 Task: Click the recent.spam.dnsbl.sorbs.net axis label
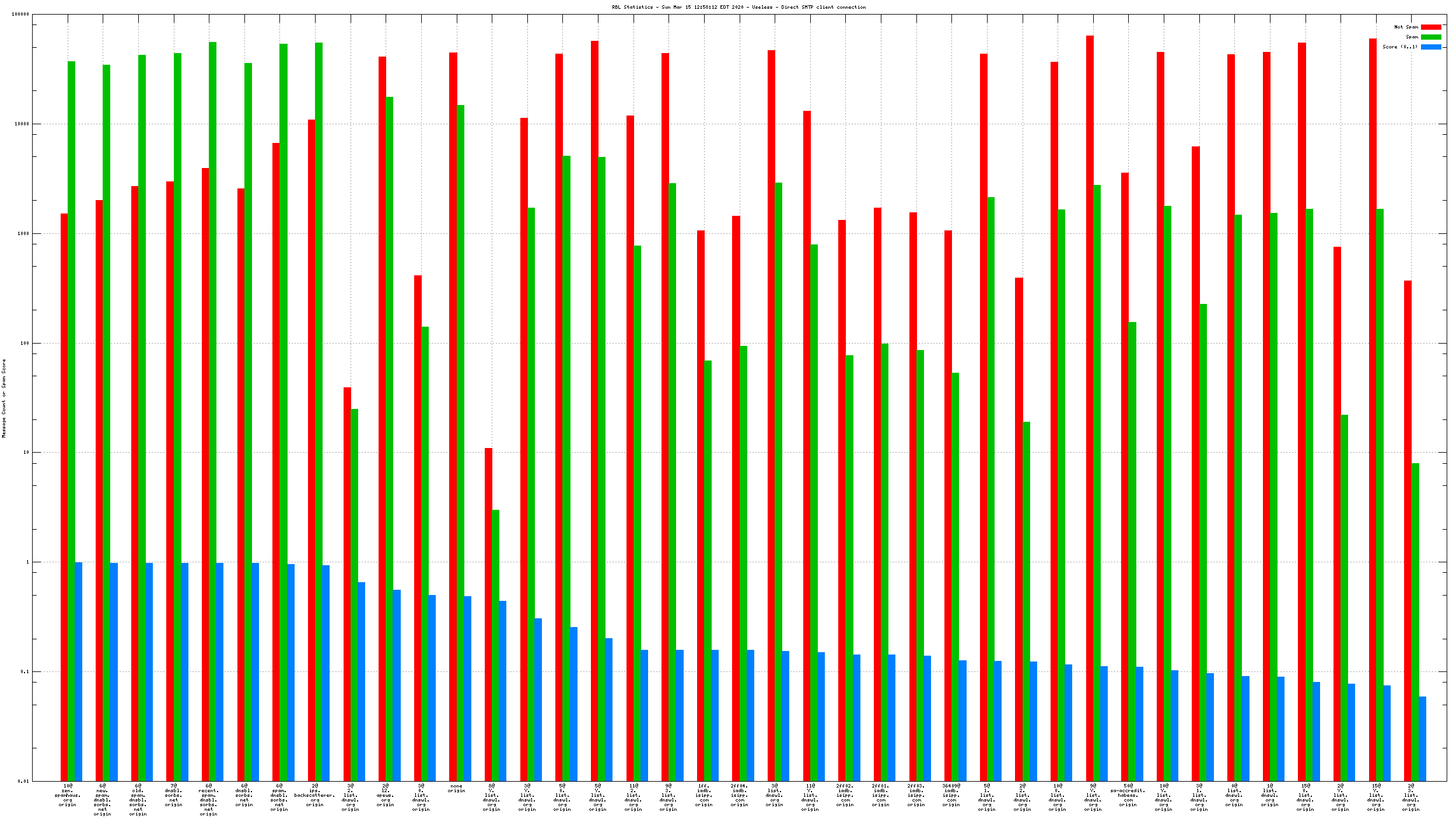(x=209, y=800)
